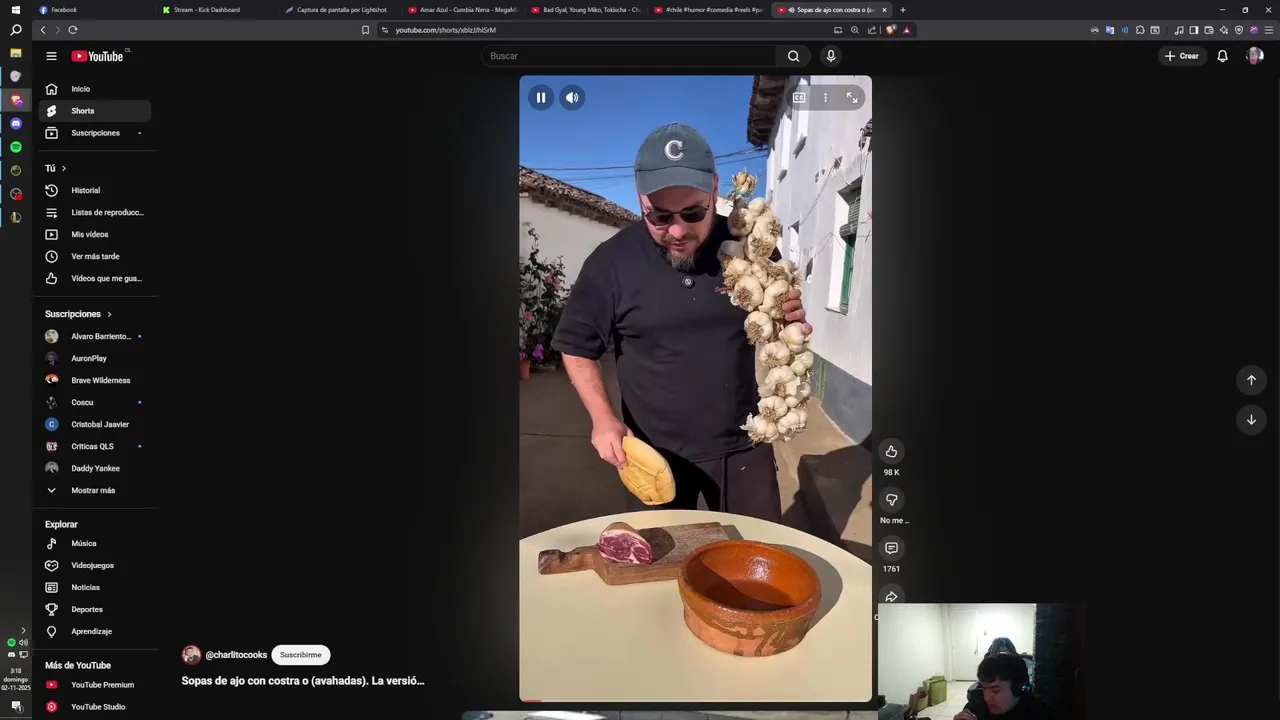
Task: Open Coscu channel
Action: click(x=94, y=402)
